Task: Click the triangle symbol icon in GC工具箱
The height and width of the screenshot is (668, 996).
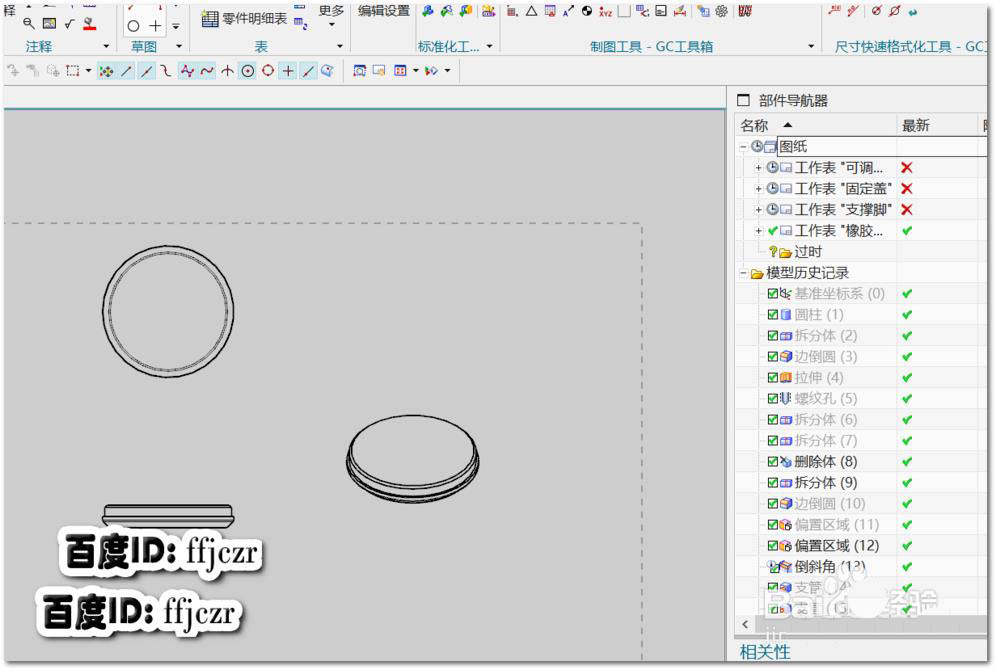Action: click(532, 11)
